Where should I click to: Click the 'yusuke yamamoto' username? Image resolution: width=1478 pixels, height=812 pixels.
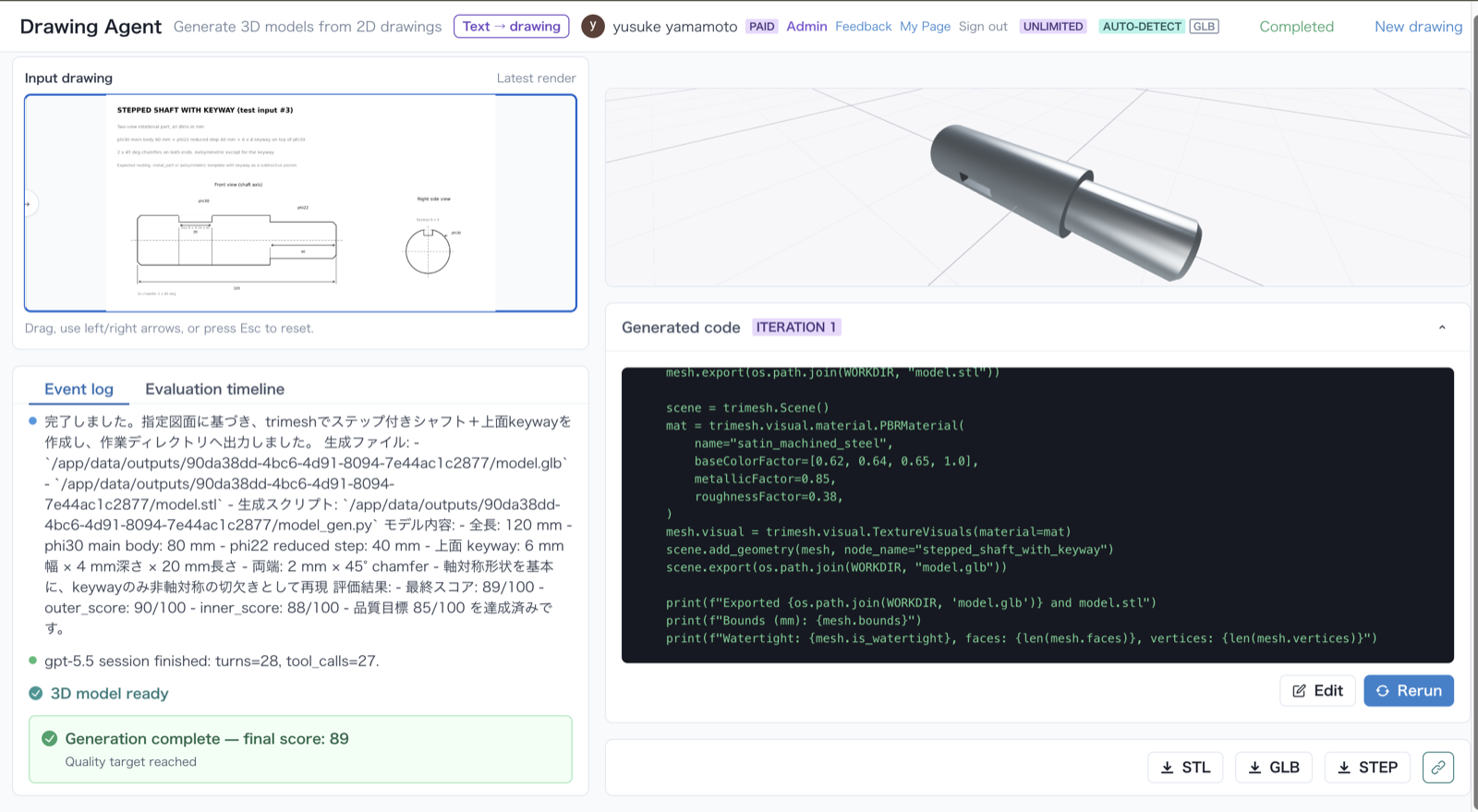click(x=674, y=26)
